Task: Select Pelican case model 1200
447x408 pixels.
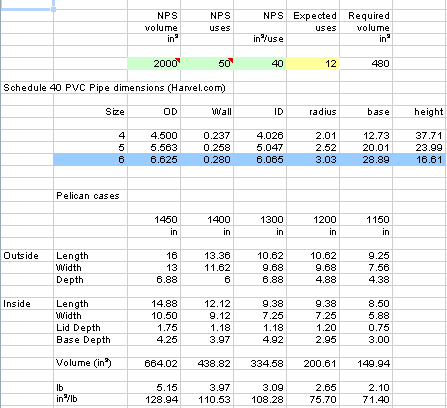Action: coord(325,220)
